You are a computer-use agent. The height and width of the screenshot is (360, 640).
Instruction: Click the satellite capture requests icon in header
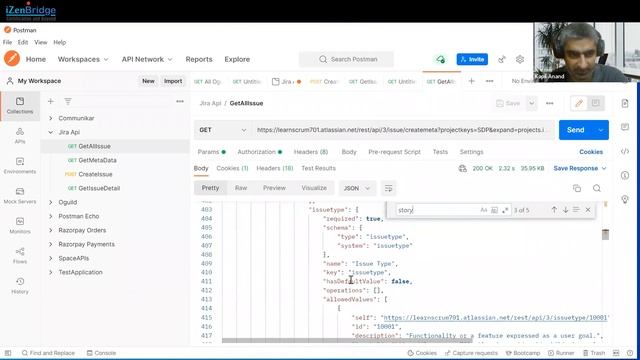tap(502, 59)
